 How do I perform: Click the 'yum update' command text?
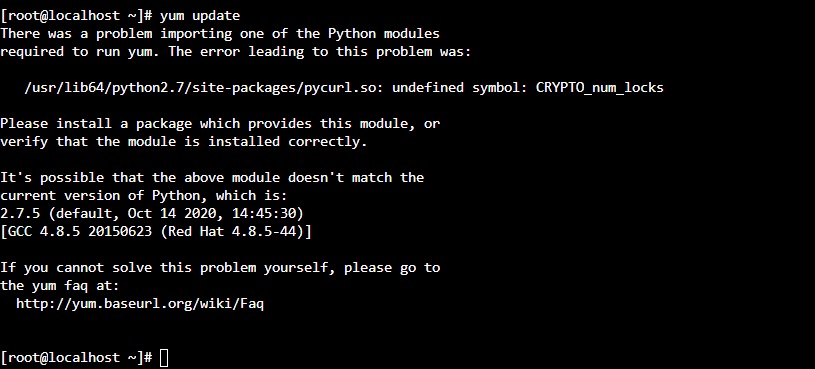pyautogui.click(x=200, y=16)
